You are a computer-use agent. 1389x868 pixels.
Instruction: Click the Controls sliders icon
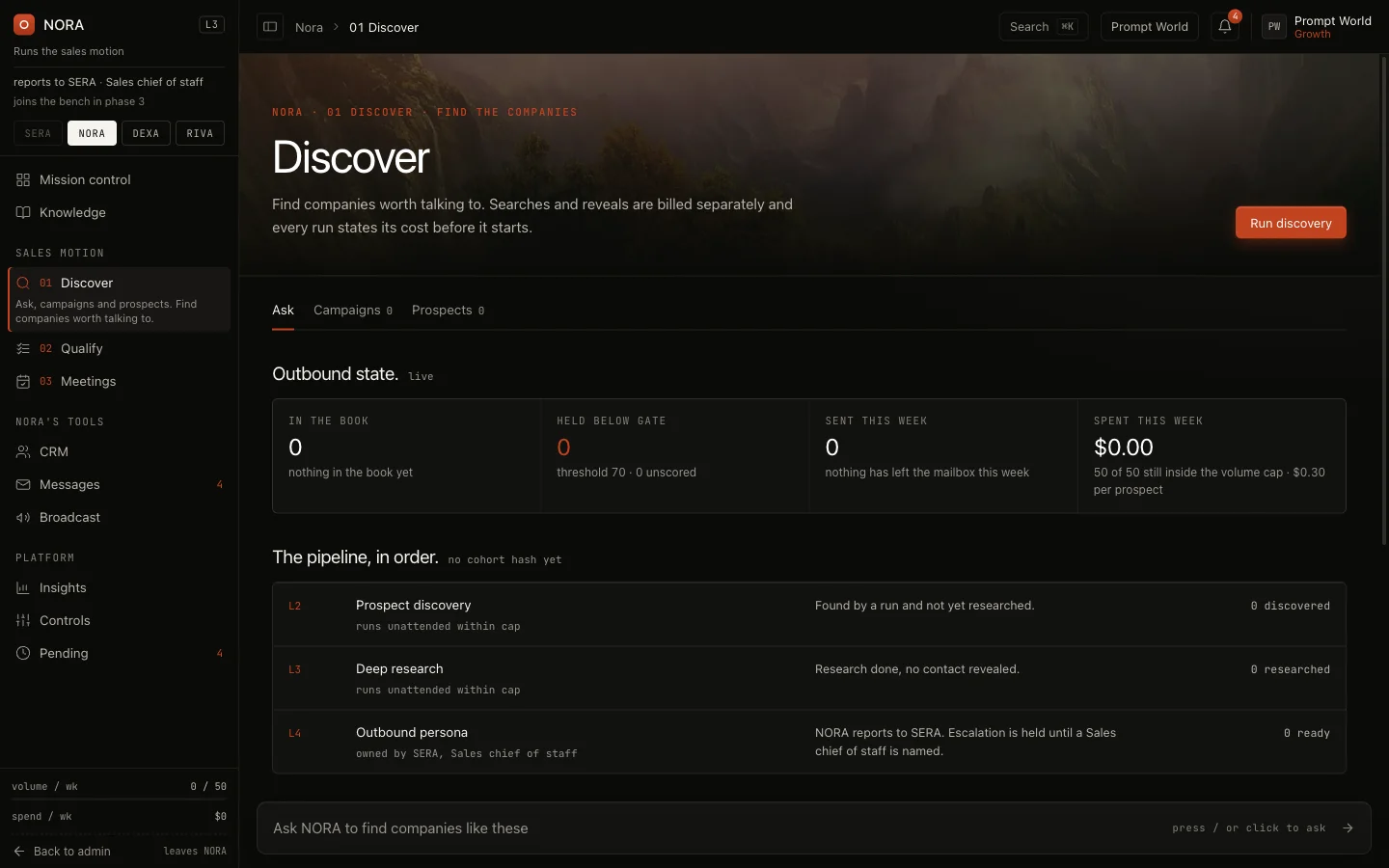23,621
